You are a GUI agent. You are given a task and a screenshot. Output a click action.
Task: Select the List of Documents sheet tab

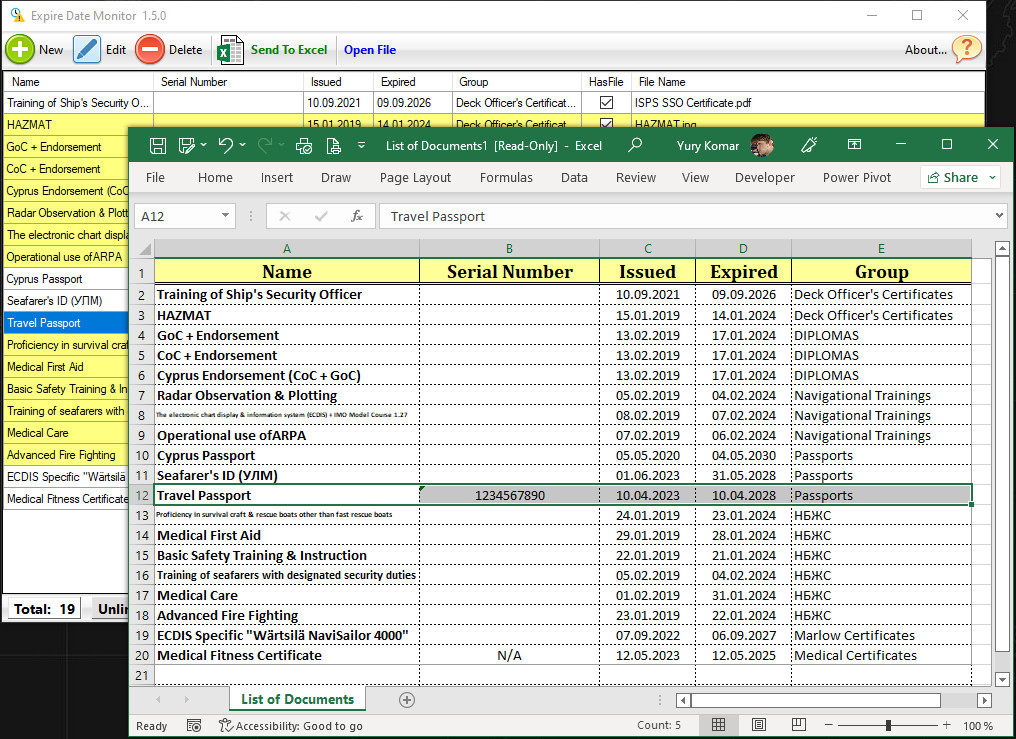(297, 699)
